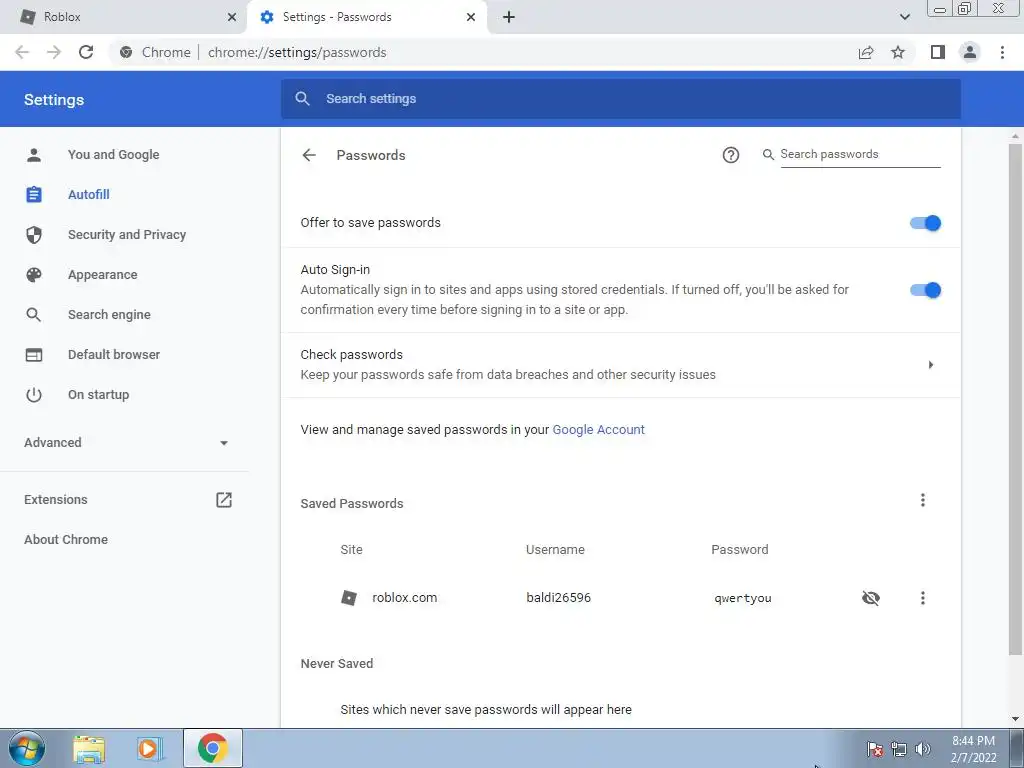Click the password value qwertyou
Image resolution: width=1024 pixels, height=768 pixels.
(x=743, y=598)
